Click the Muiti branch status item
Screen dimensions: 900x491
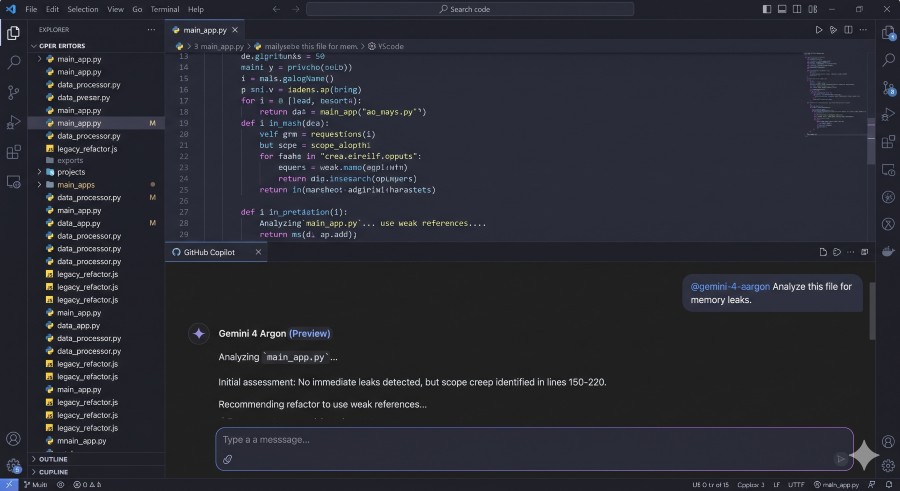click(36, 485)
